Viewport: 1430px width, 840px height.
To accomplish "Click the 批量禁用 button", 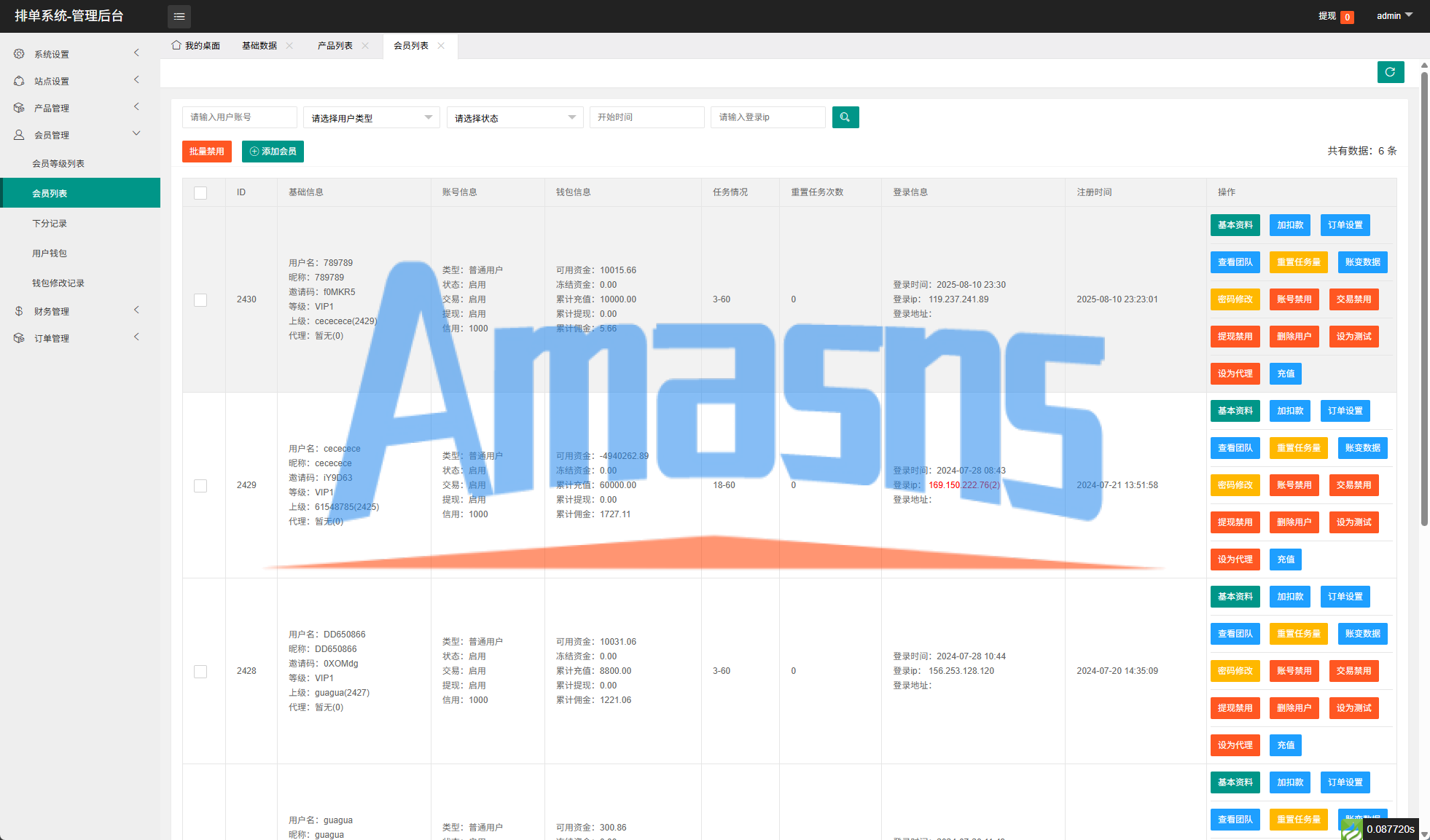I will [x=206, y=152].
